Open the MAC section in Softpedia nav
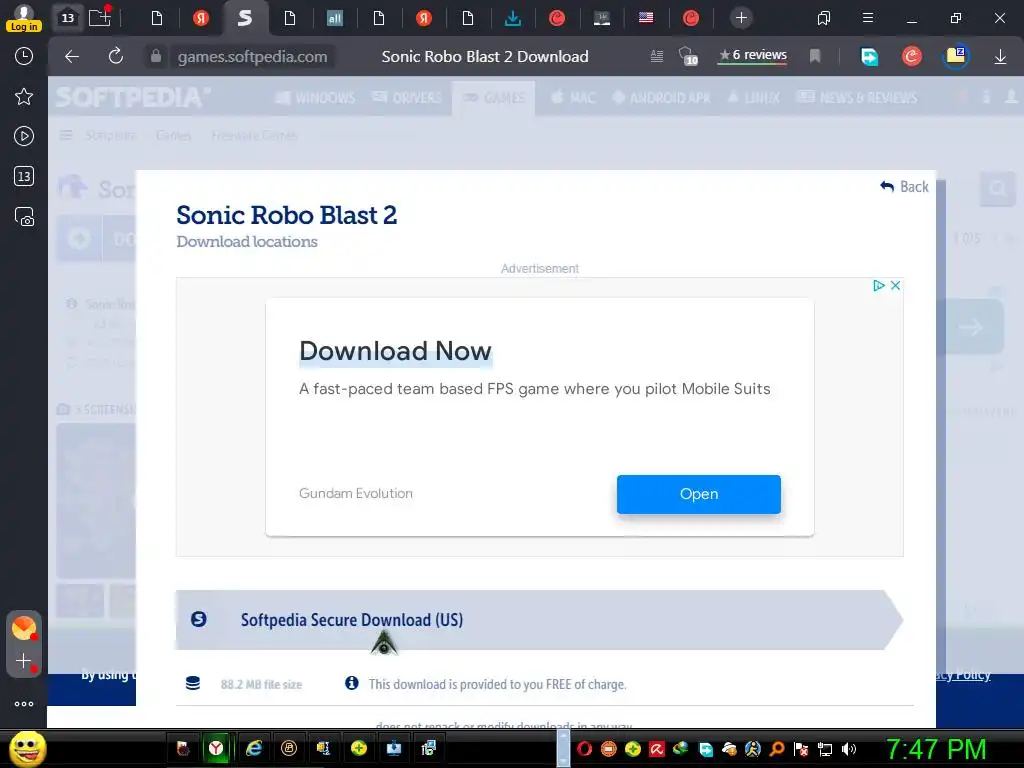The image size is (1024, 768). pyautogui.click(x=573, y=98)
